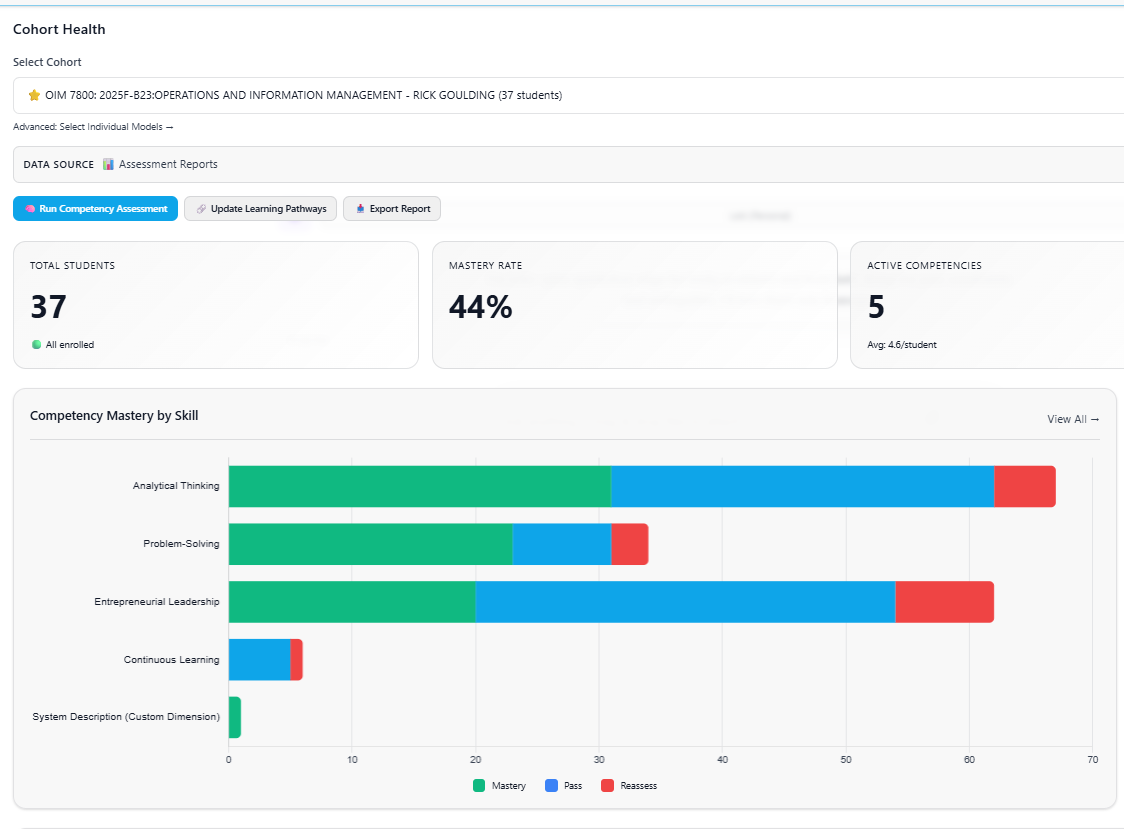Toggle the Pass series in the chart legend
Image resolution: width=1124 pixels, height=829 pixels.
(565, 785)
